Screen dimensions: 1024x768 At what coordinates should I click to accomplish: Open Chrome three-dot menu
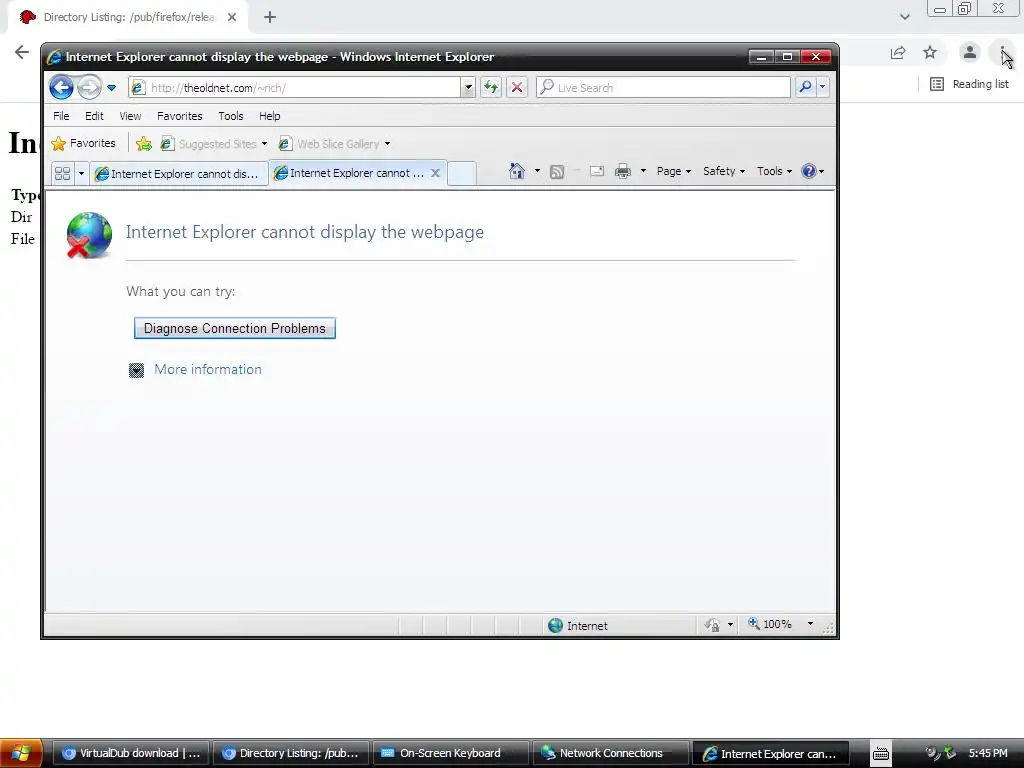tap(1002, 52)
